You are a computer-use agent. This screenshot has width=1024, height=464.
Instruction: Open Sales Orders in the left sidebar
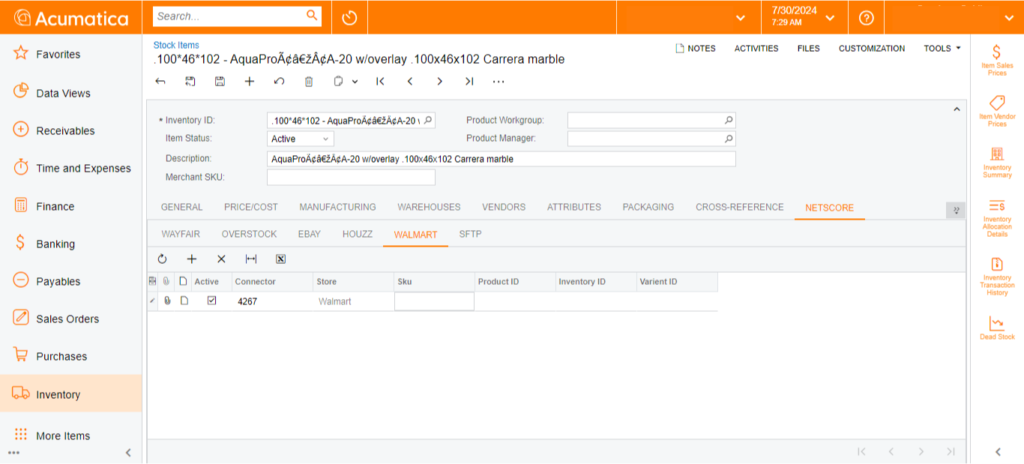67,319
